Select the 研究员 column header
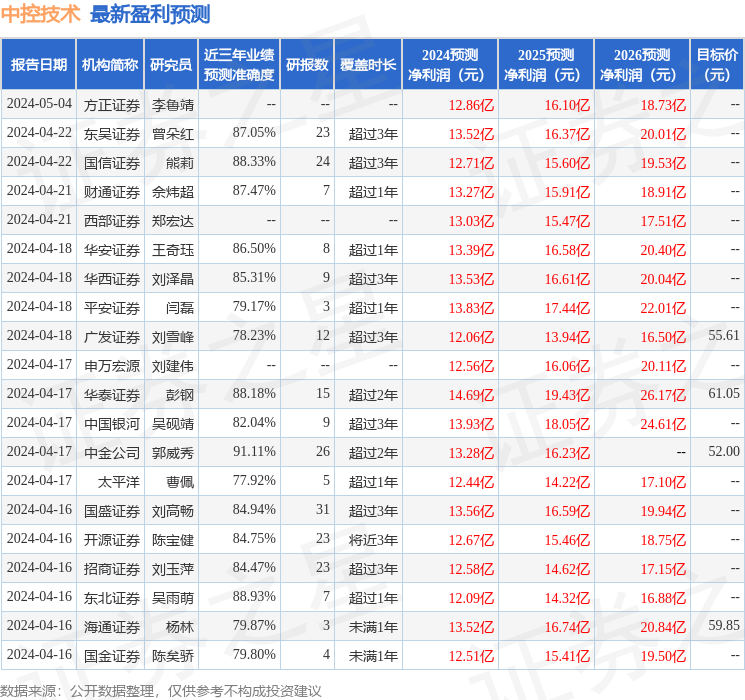Screen dimensions: 745x700 (x=171, y=65)
